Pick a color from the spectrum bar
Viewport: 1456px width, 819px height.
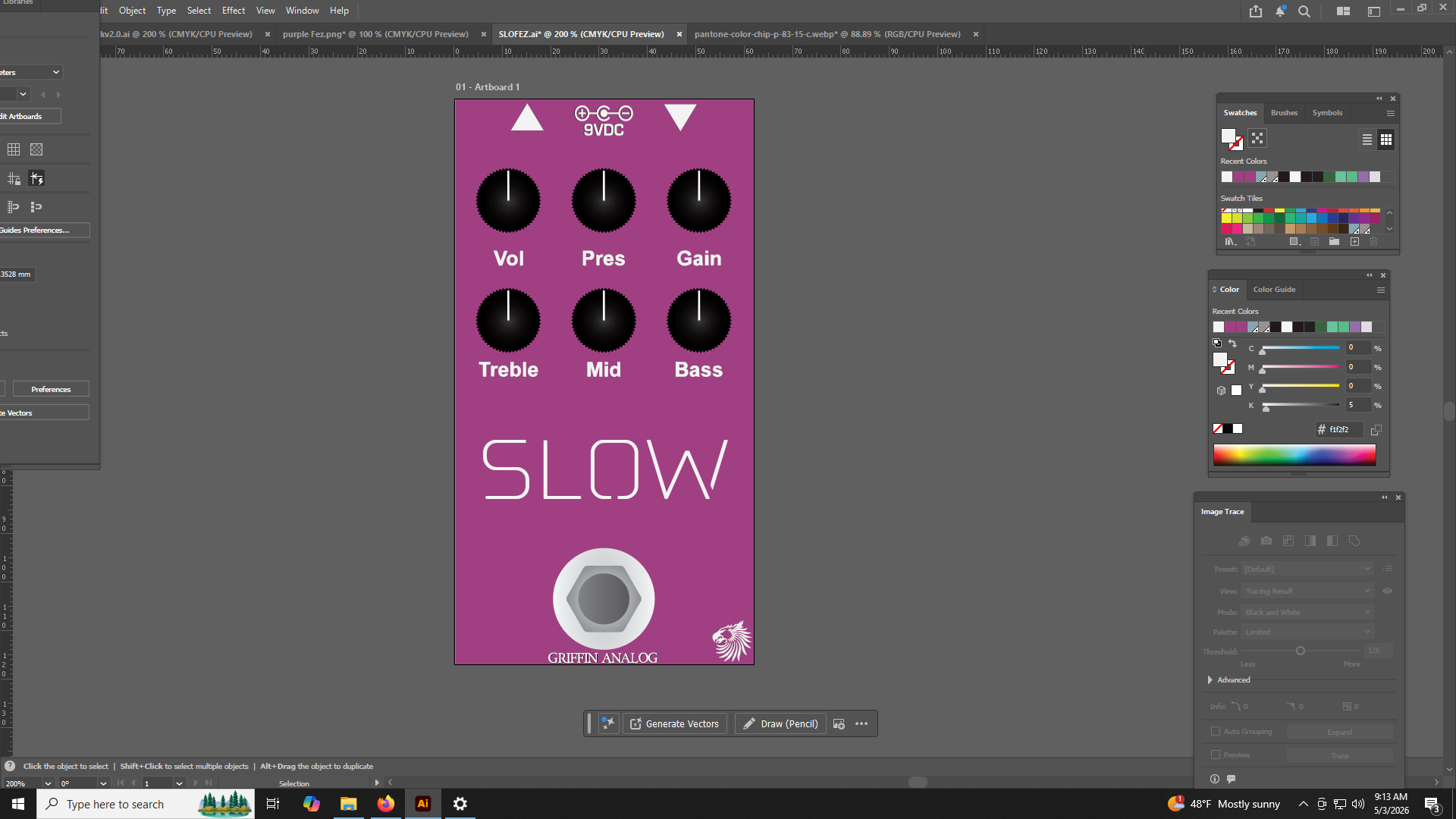pyautogui.click(x=1294, y=454)
